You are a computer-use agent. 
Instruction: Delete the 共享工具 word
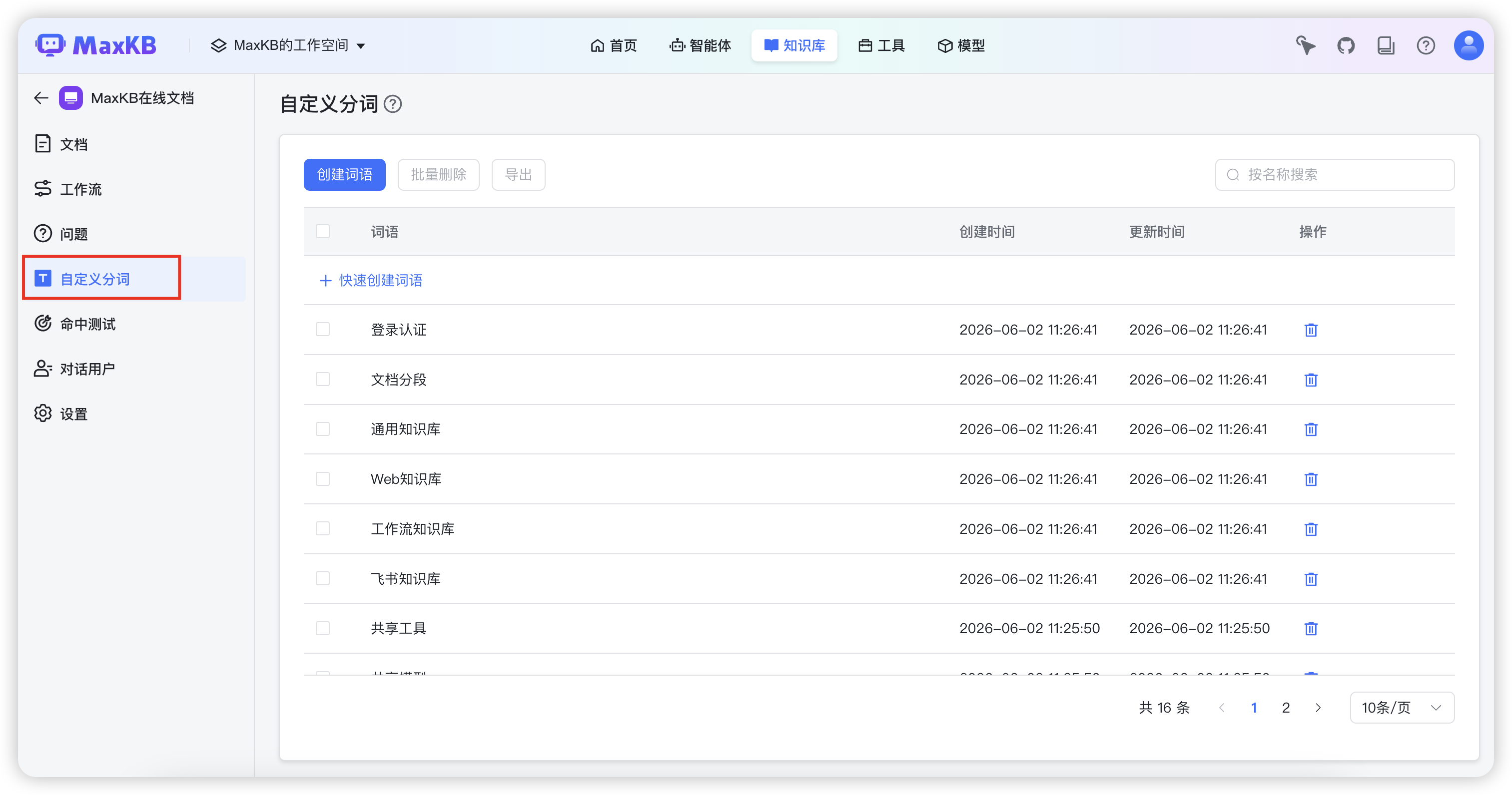(x=1311, y=628)
